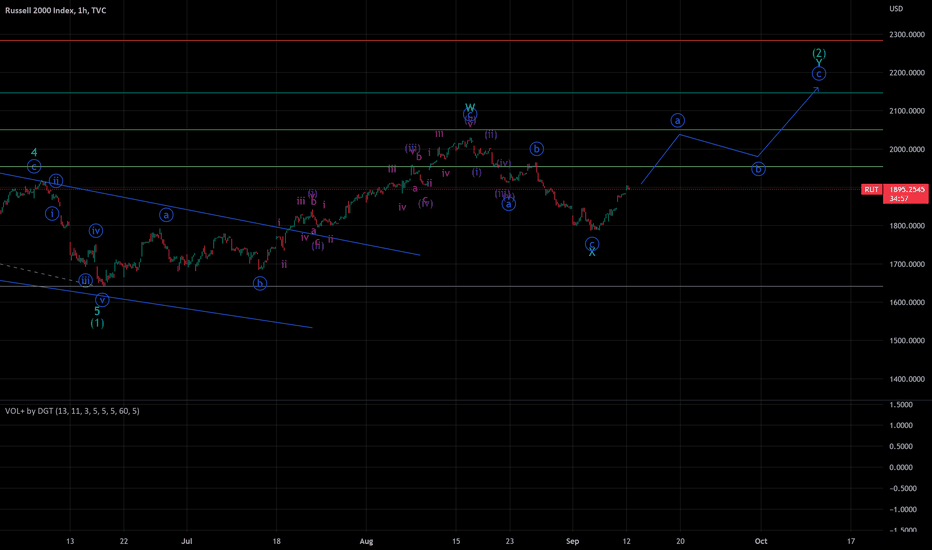Click the -1.0000 indicator axis label

[900, 510]
